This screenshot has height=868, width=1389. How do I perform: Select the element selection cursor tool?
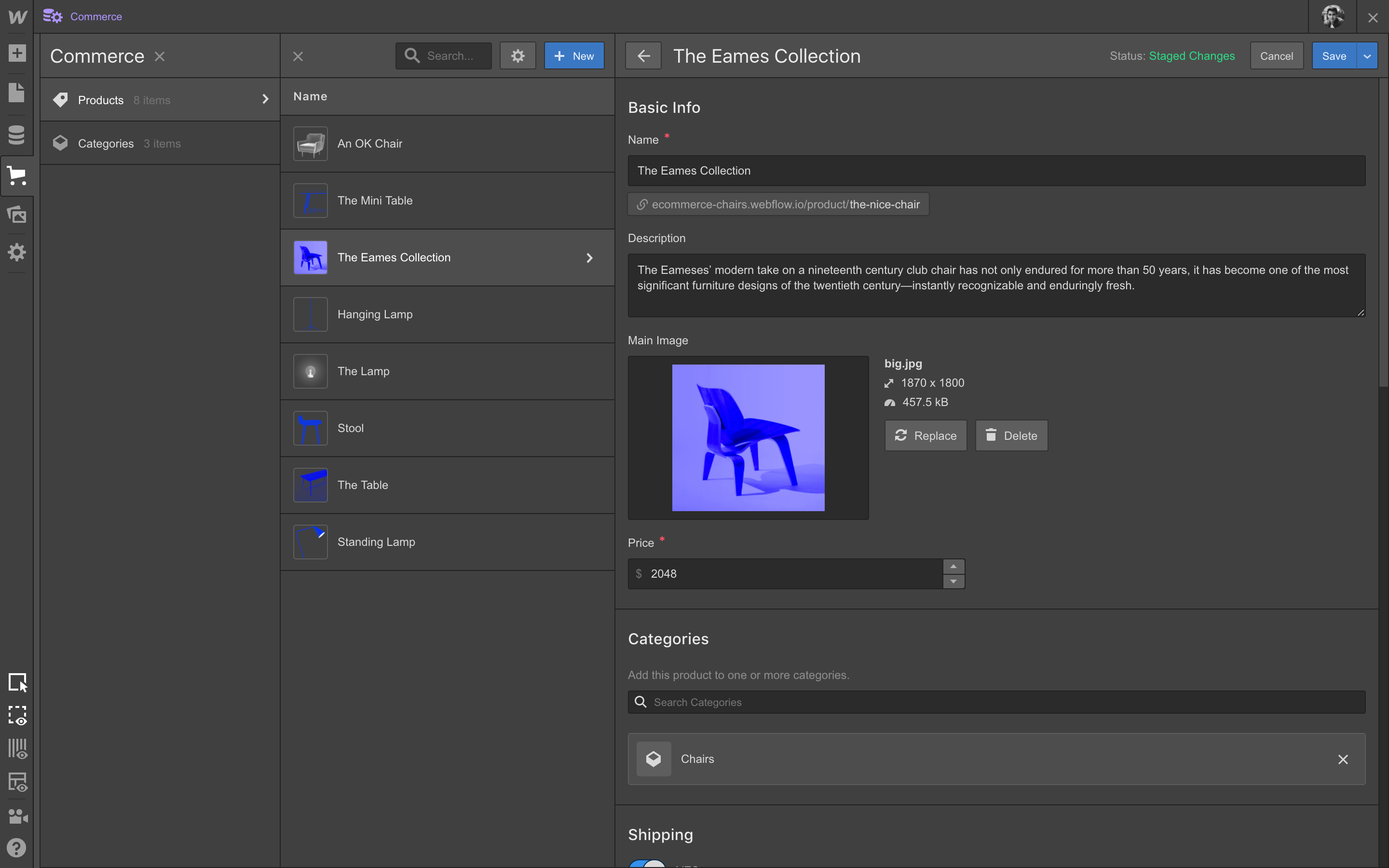[x=17, y=682]
